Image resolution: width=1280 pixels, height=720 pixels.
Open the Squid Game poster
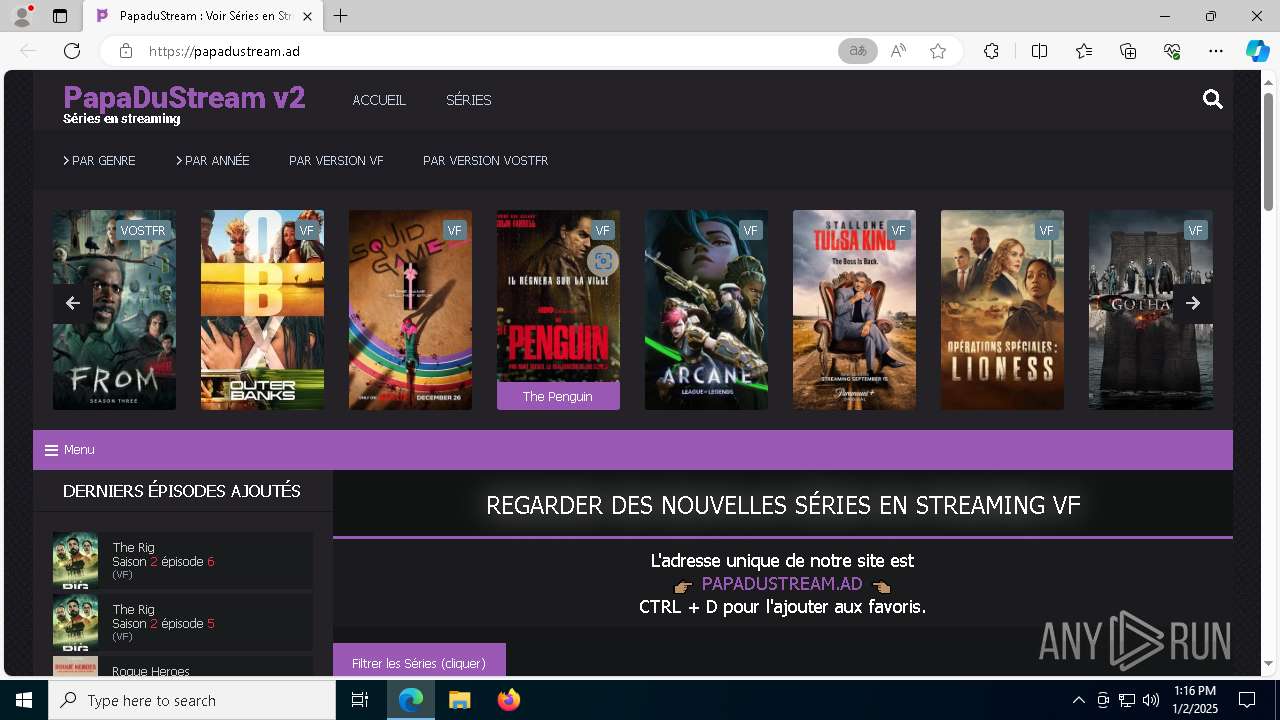coord(410,310)
